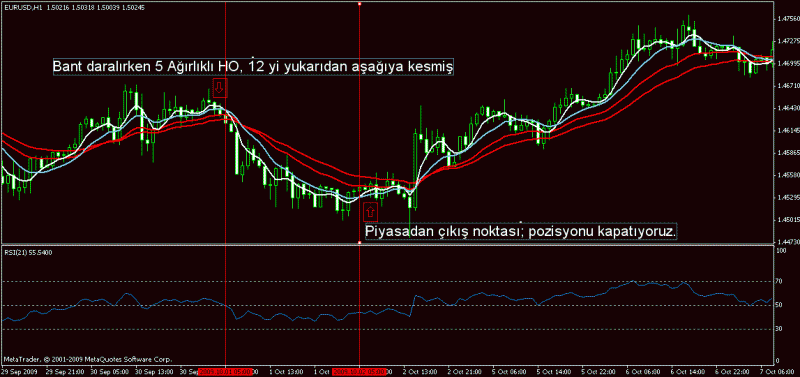The width and height of the screenshot is (800, 377).
Task: Click the 5 Oct 06:00 time axis label
Action: [508, 371]
